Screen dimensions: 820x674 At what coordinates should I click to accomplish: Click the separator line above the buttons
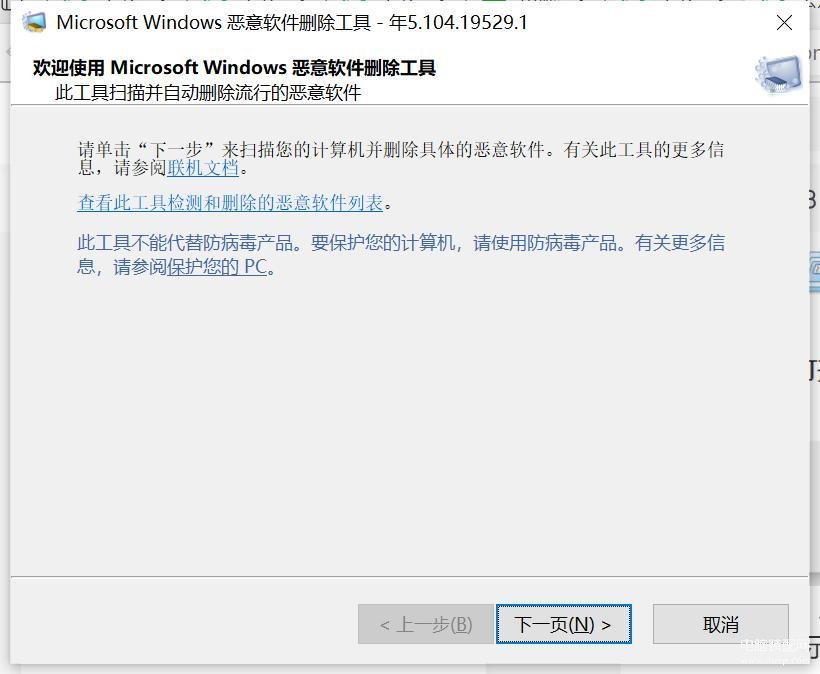click(x=409, y=577)
